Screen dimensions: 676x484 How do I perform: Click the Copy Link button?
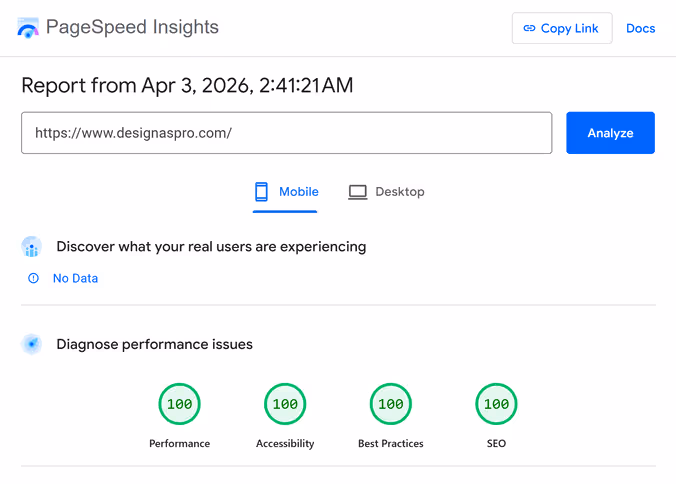click(x=561, y=29)
